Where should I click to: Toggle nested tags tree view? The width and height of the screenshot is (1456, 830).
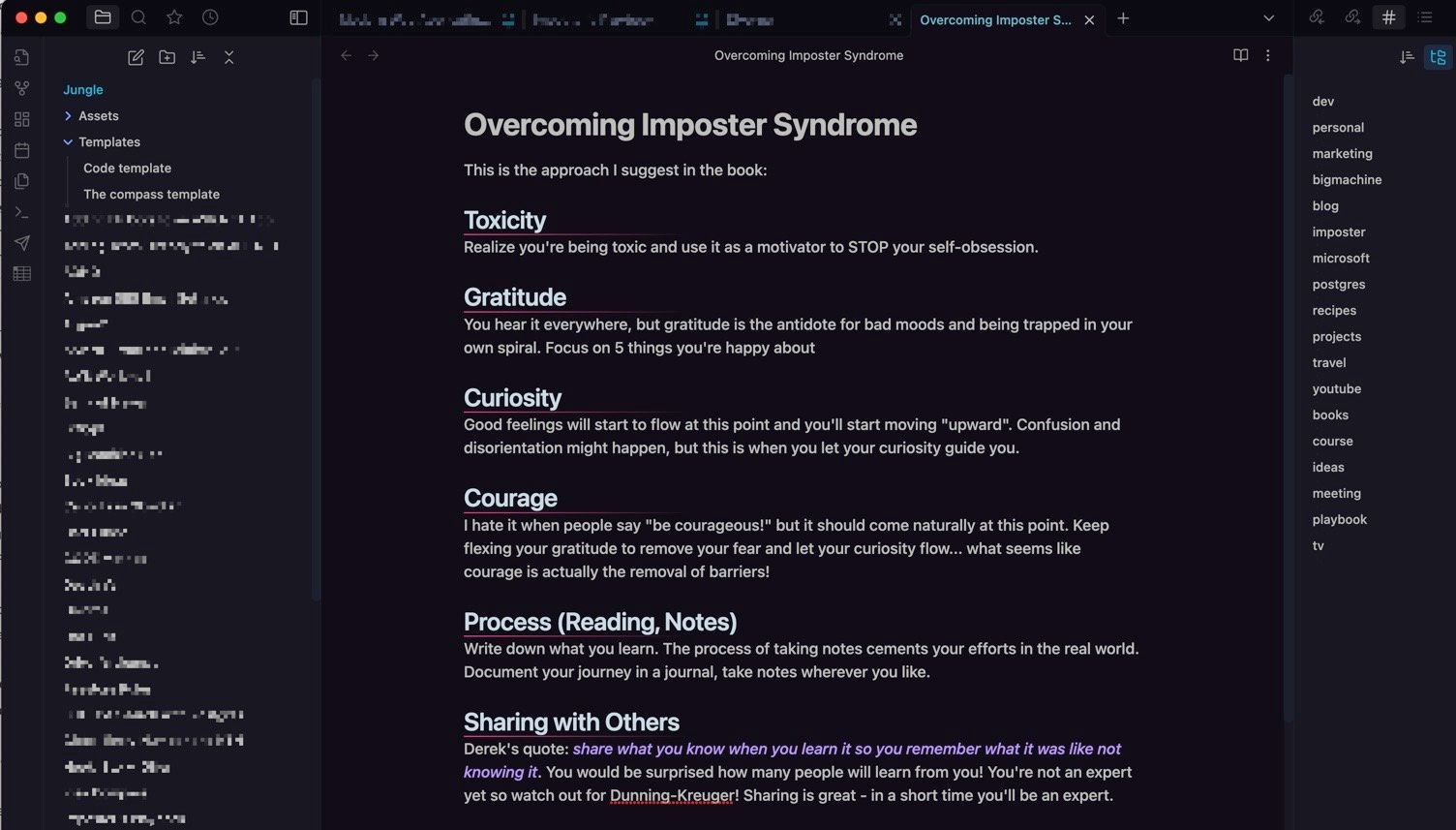(1438, 58)
